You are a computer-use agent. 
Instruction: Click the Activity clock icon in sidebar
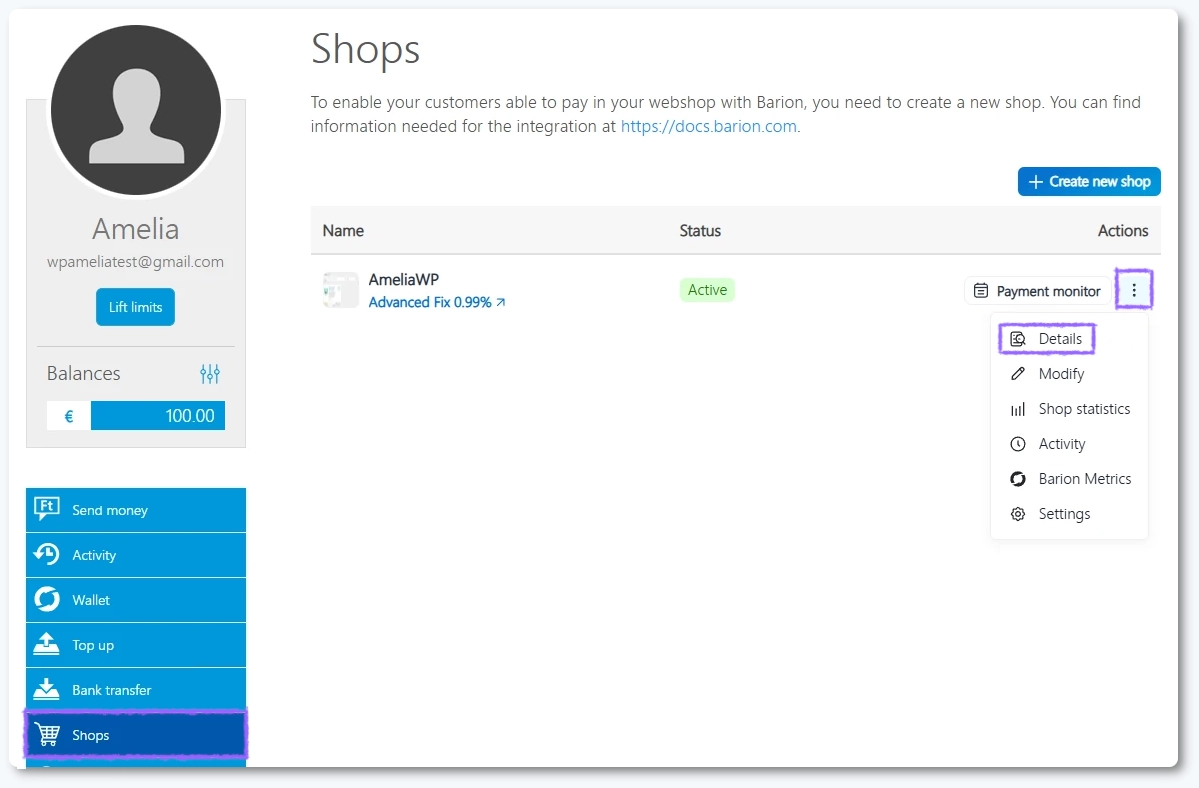point(47,555)
